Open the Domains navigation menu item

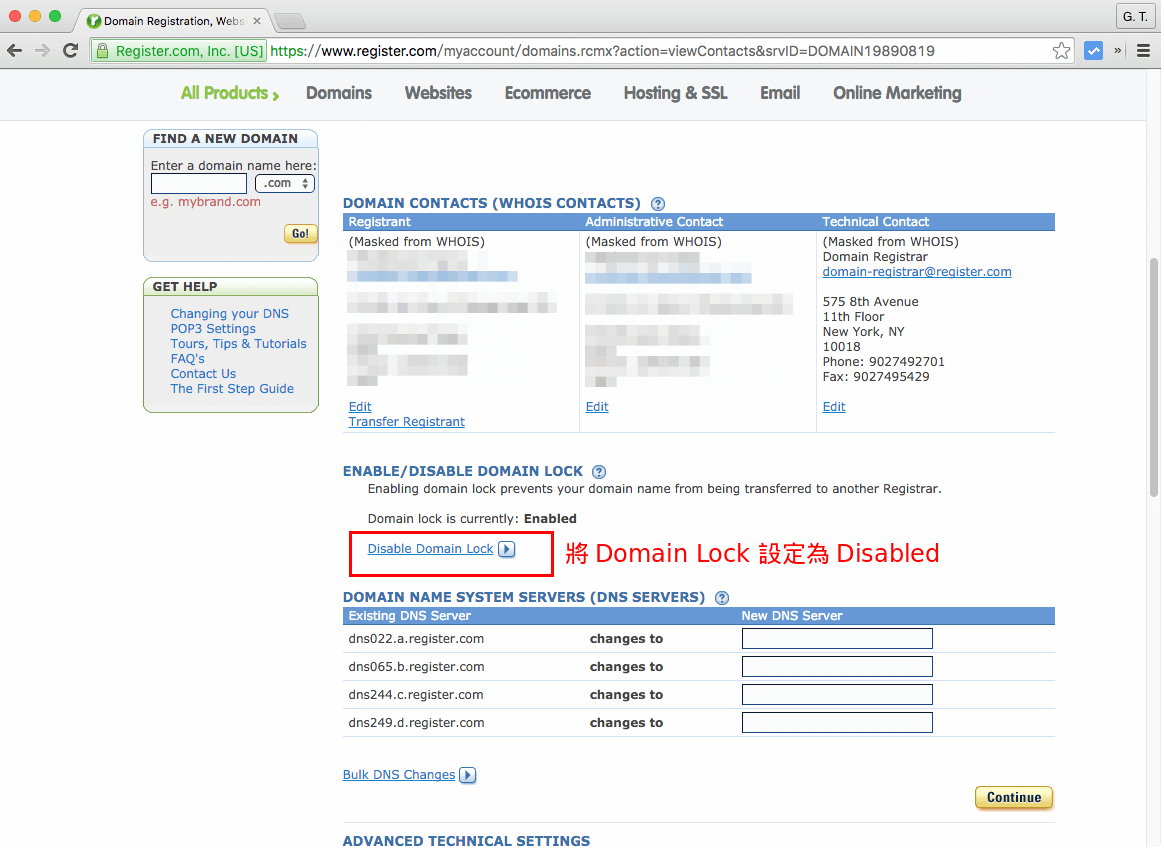pyautogui.click(x=338, y=92)
